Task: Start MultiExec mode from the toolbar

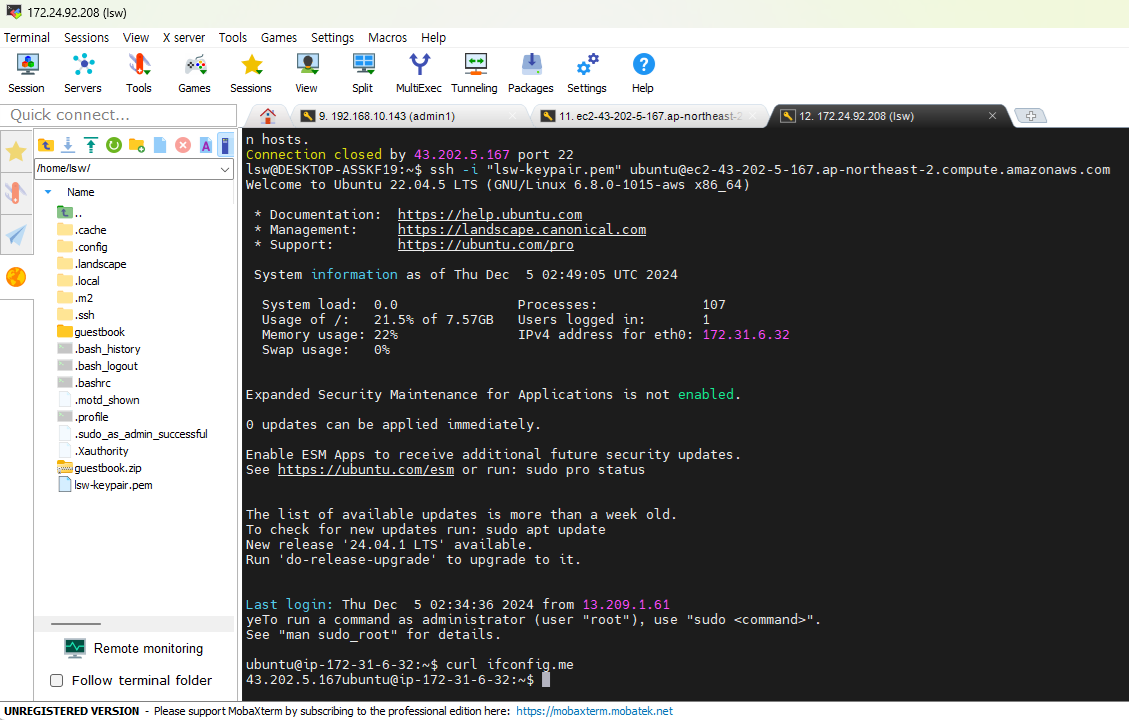Action: 419,73
